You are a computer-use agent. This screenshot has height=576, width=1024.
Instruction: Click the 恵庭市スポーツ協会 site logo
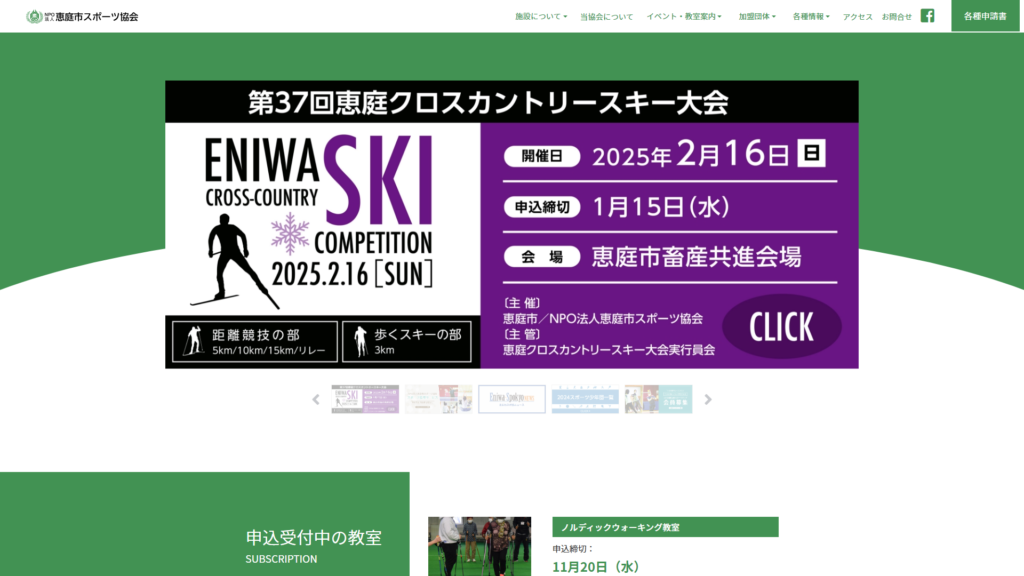point(82,16)
